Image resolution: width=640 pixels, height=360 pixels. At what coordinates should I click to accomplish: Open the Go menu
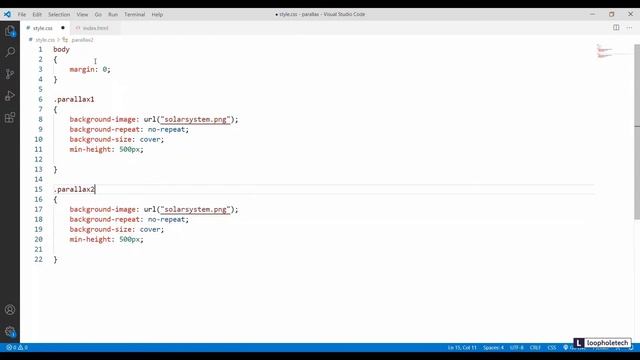[x=98, y=14]
